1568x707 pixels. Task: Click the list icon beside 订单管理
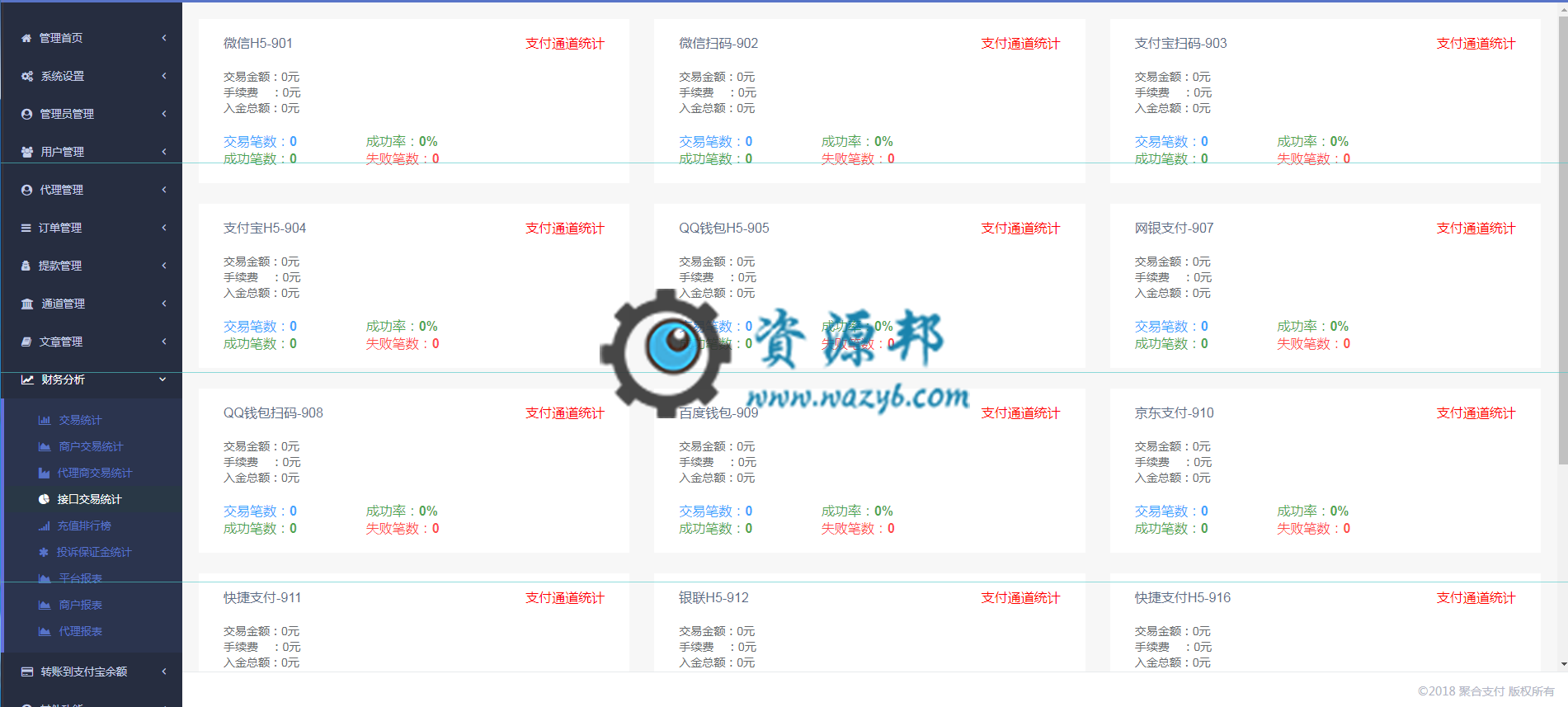pos(26,228)
